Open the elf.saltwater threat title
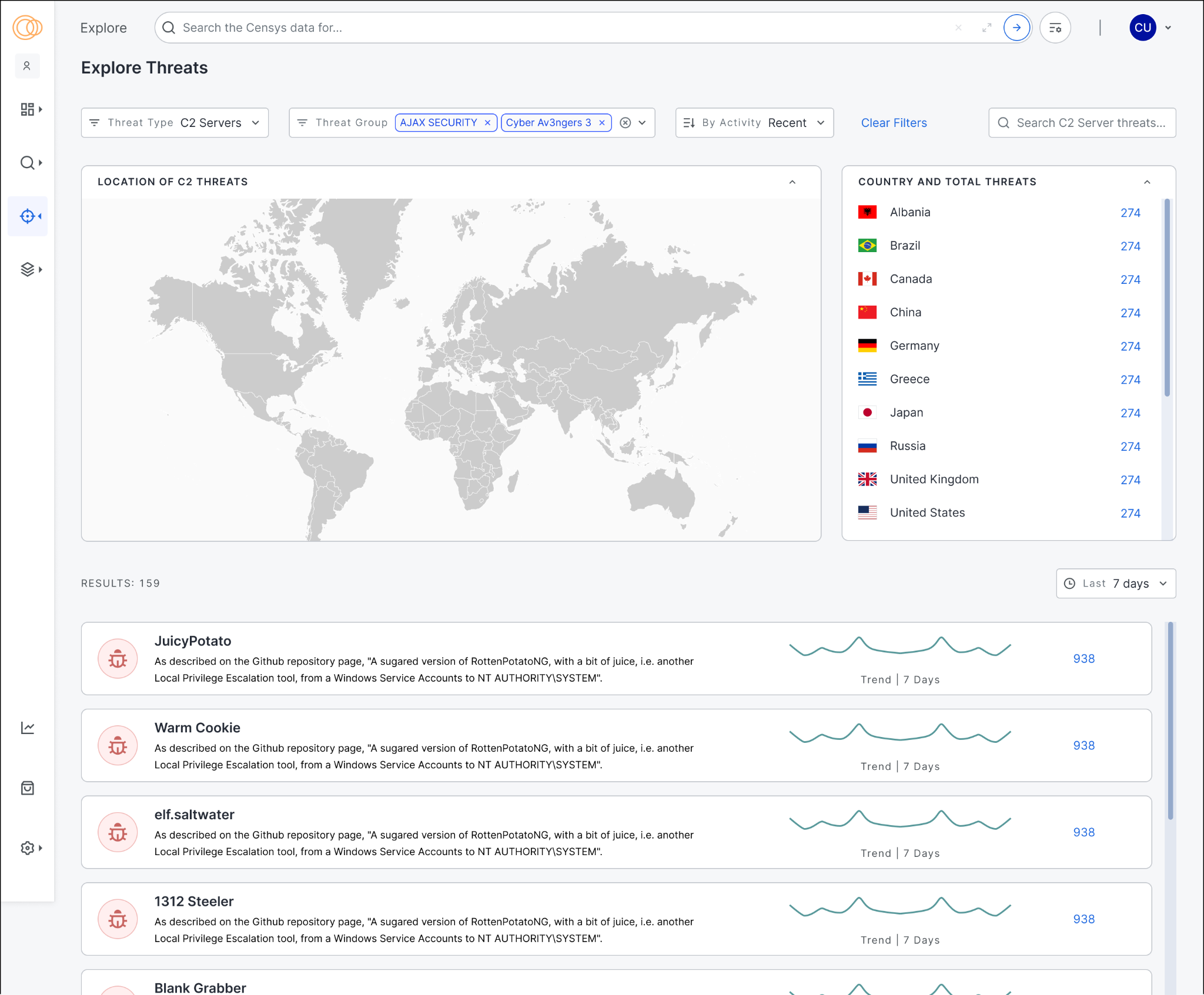This screenshot has height=995, width=1204. (x=195, y=815)
